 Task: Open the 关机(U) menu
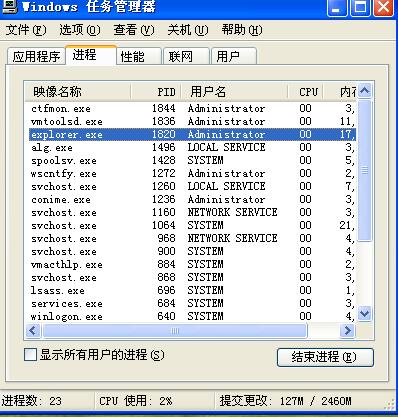pyautogui.click(x=188, y=30)
